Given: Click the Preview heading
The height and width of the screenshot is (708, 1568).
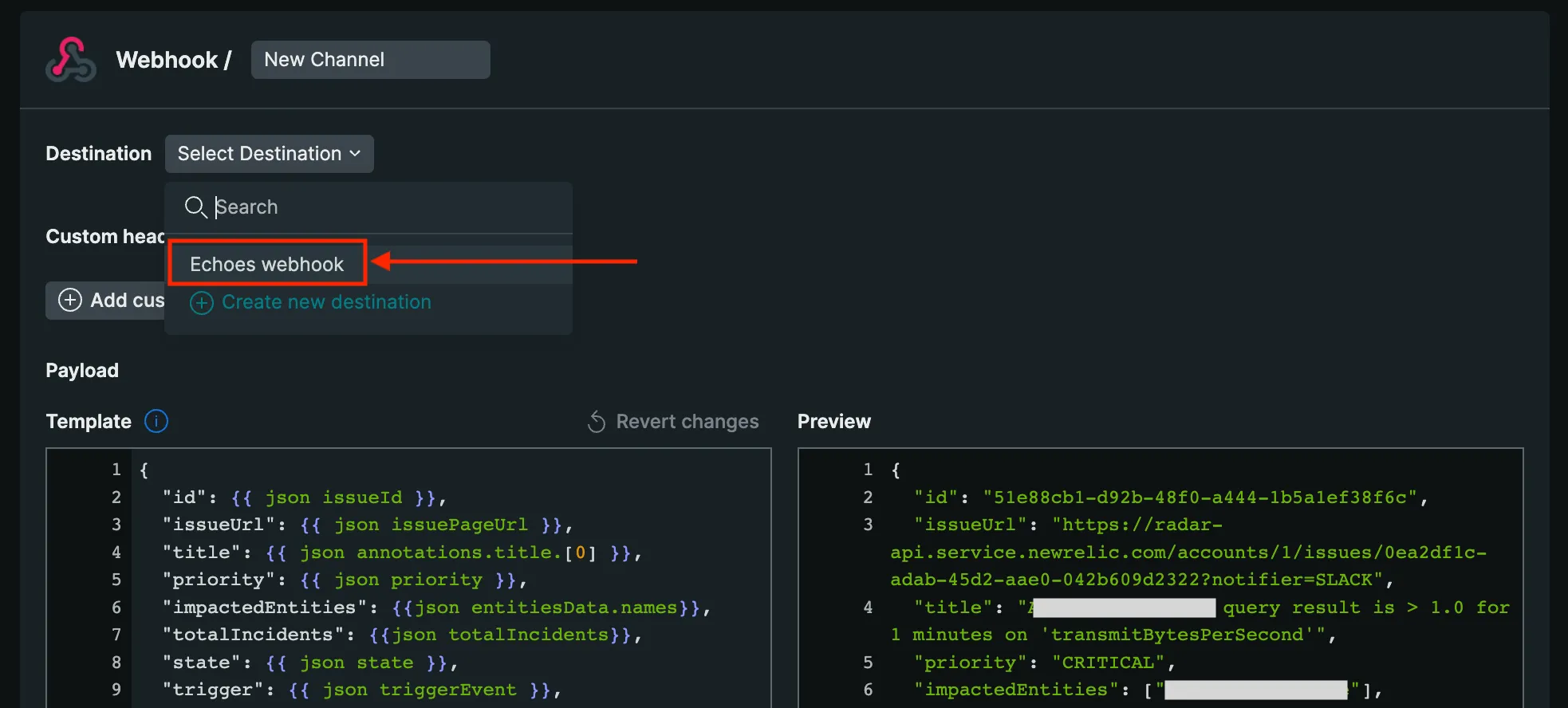Looking at the screenshot, I should pyautogui.click(x=834, y=422).
